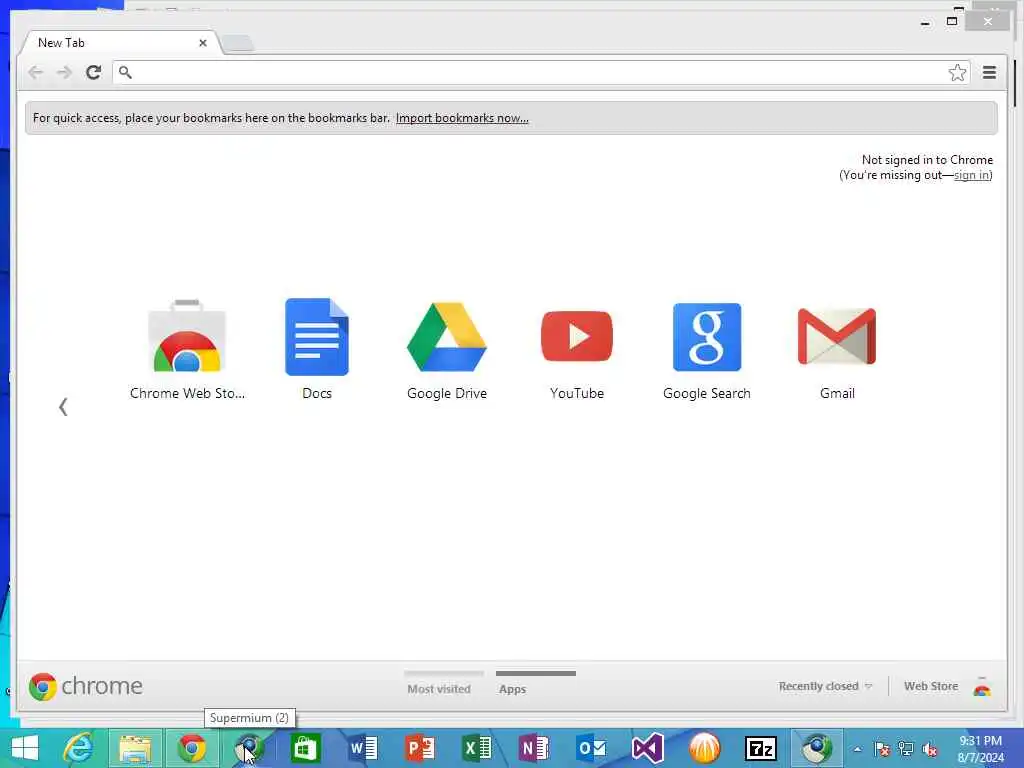Go to the previous apps page with the left chevron
The height and width of the screenshot is (768, 1024).
tap(63, 407)
